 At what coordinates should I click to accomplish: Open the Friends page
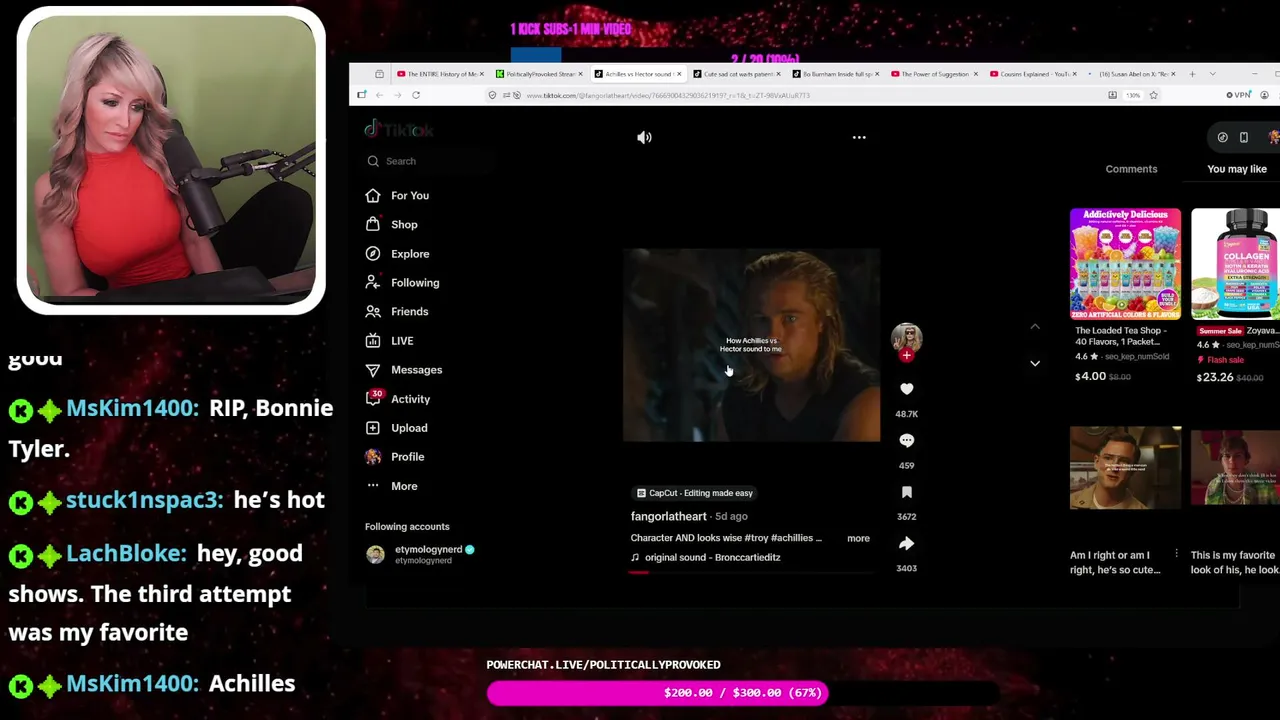[397, 312]
